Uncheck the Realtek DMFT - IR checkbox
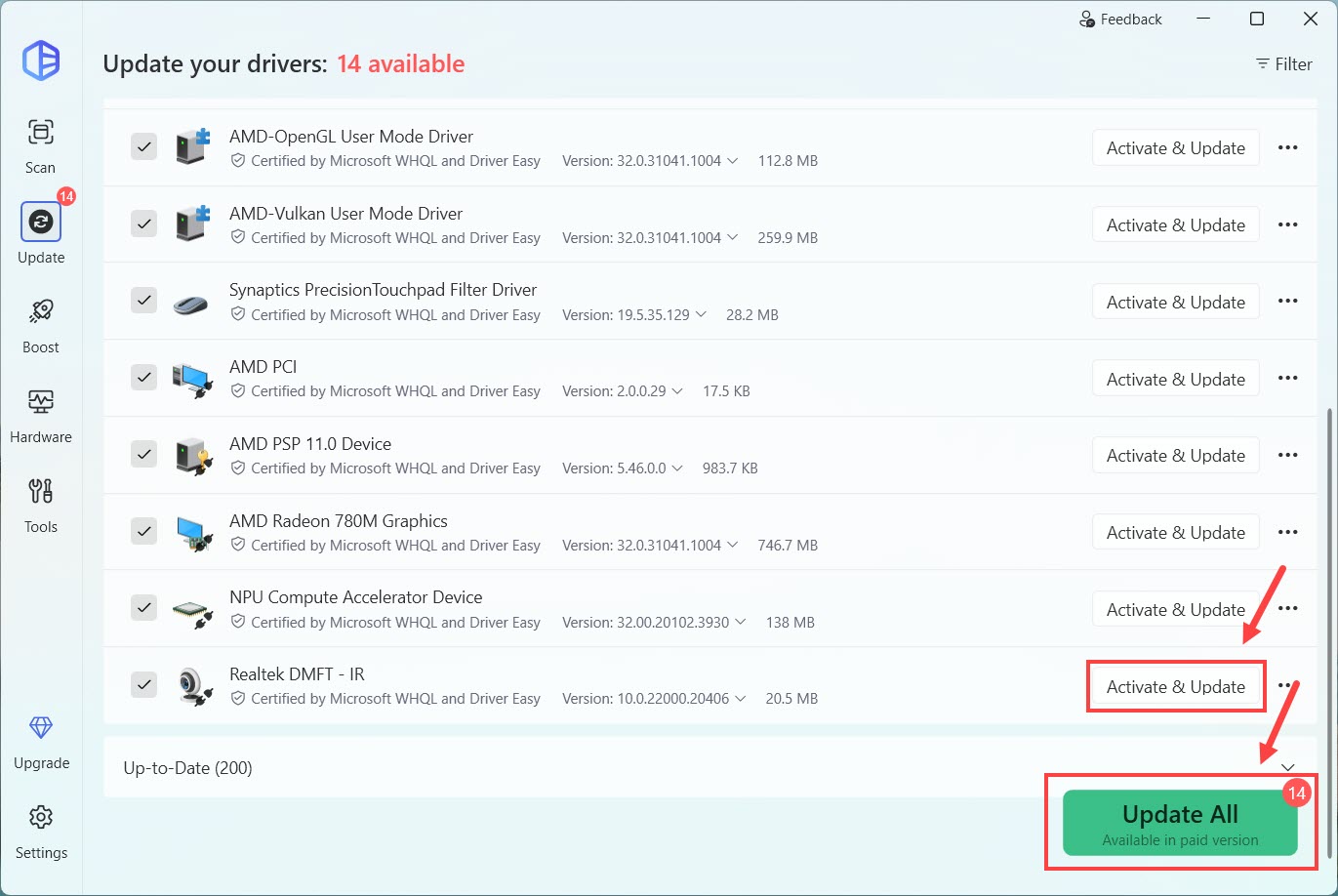 pos(144,685)
